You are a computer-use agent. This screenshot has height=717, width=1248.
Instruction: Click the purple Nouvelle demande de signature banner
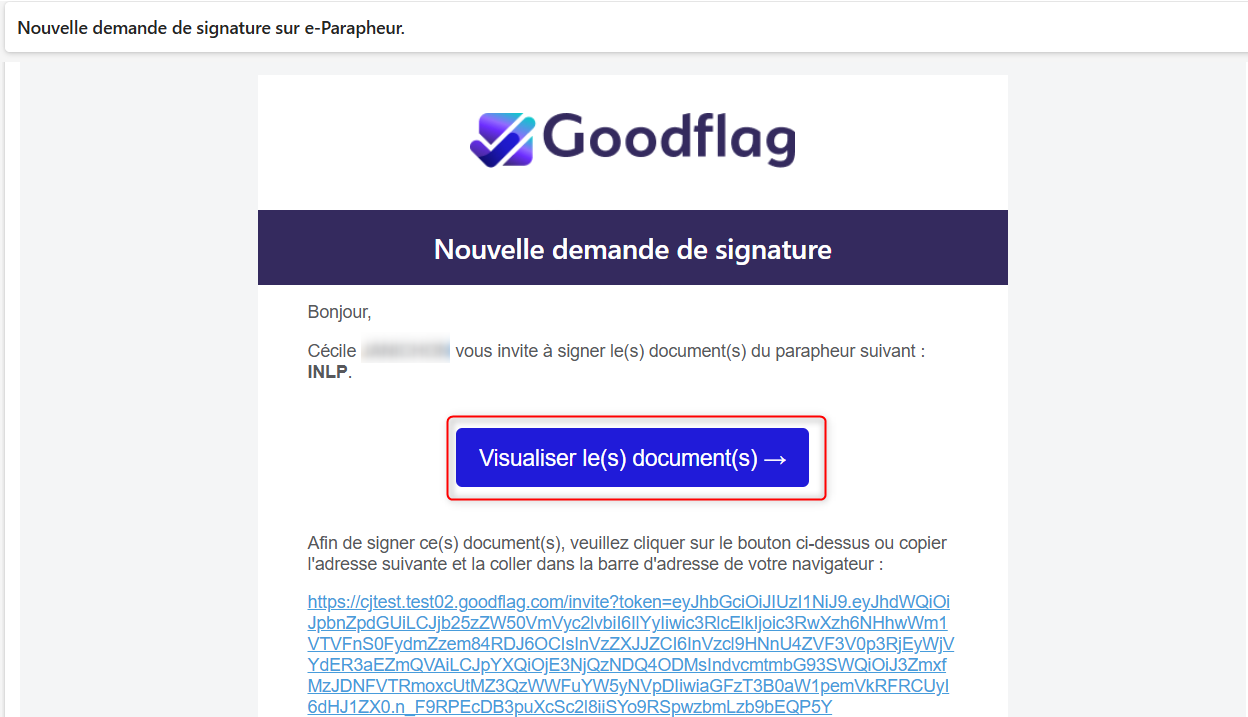coord(632,248)
